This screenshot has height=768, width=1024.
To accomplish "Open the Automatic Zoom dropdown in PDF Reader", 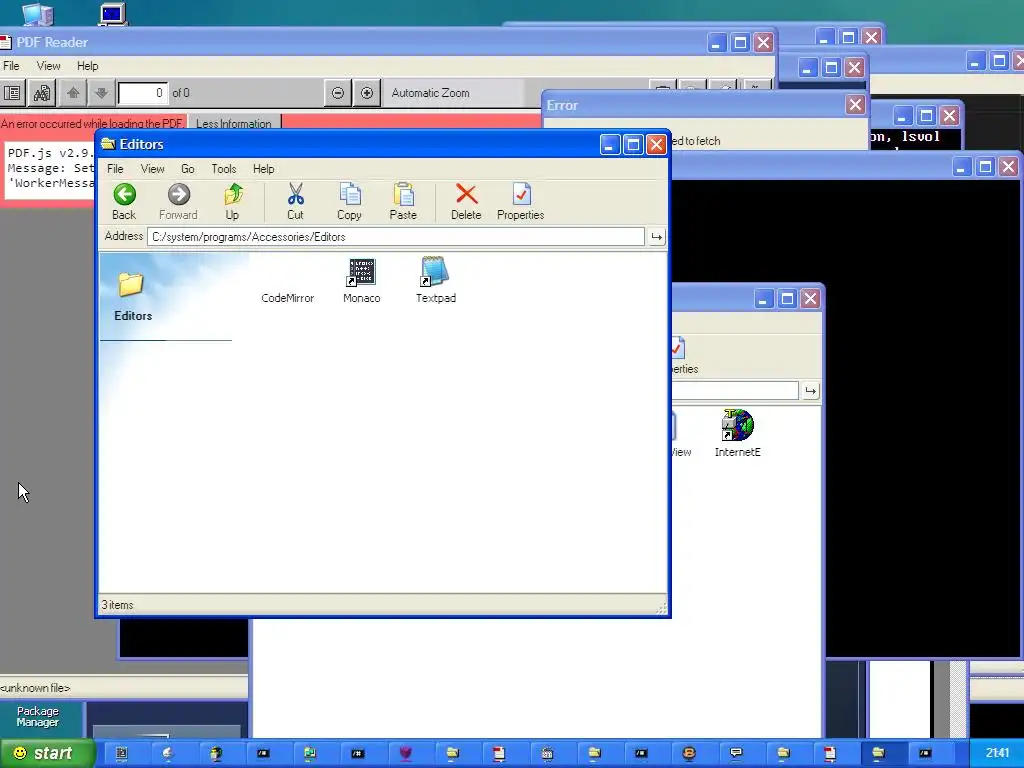I will click(x=453, y=93).
